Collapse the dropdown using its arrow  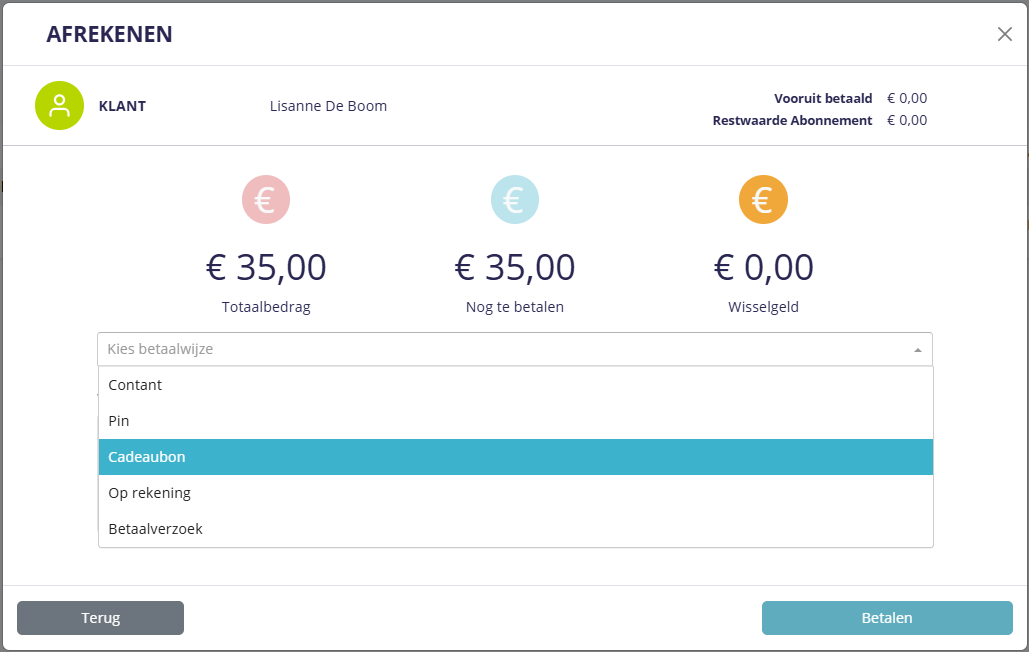pos(918,350)
